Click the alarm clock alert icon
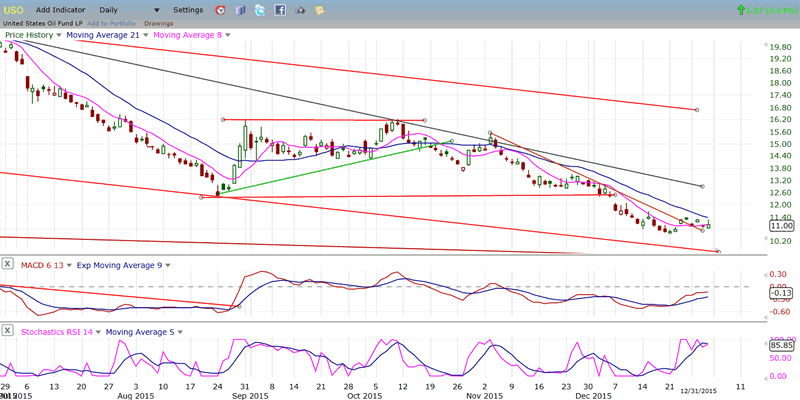The height and width of the screenshot is (400, 800). tap(221, 10)
